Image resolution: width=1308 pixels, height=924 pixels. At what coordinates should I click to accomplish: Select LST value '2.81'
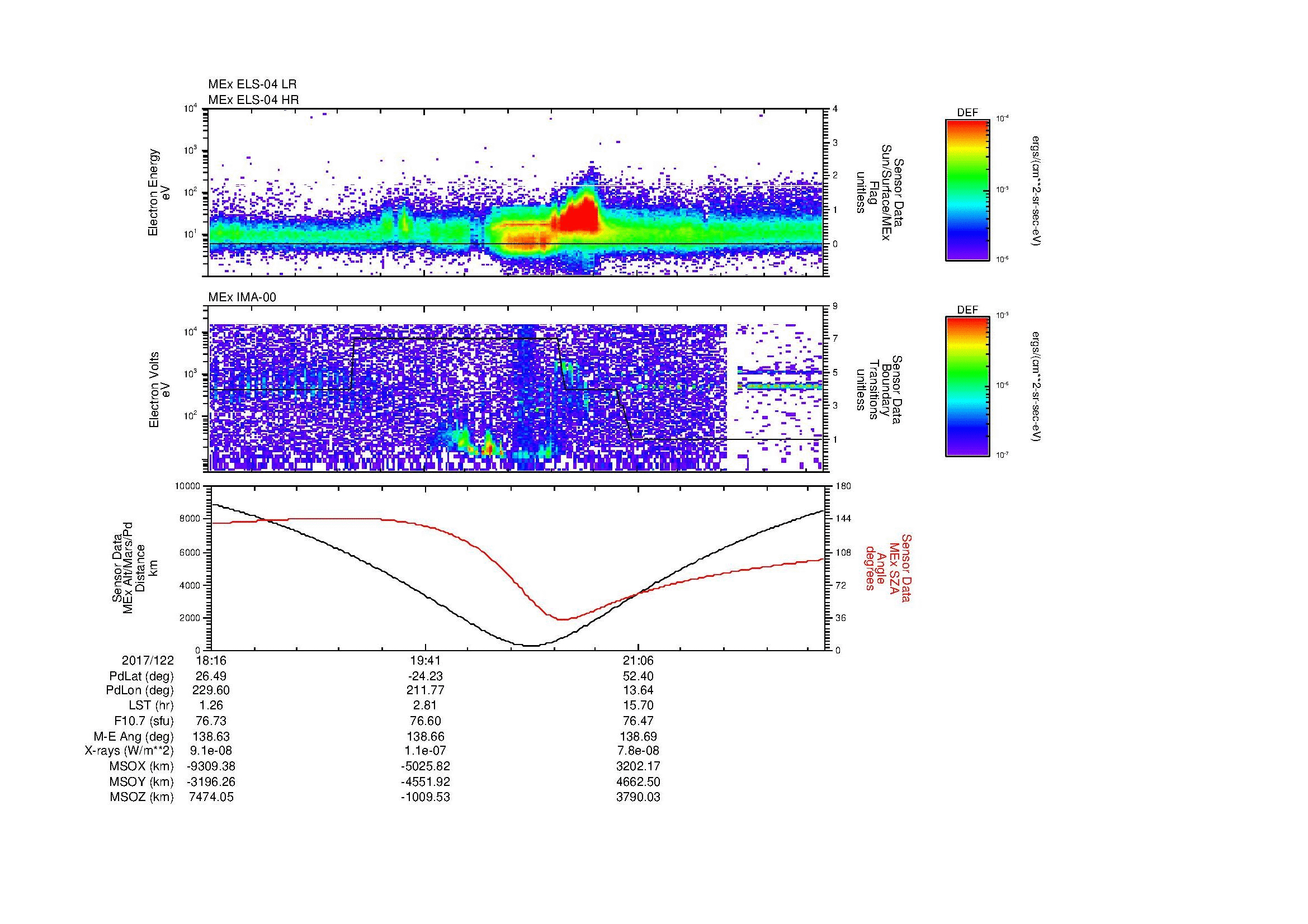[x=425, y=706]
